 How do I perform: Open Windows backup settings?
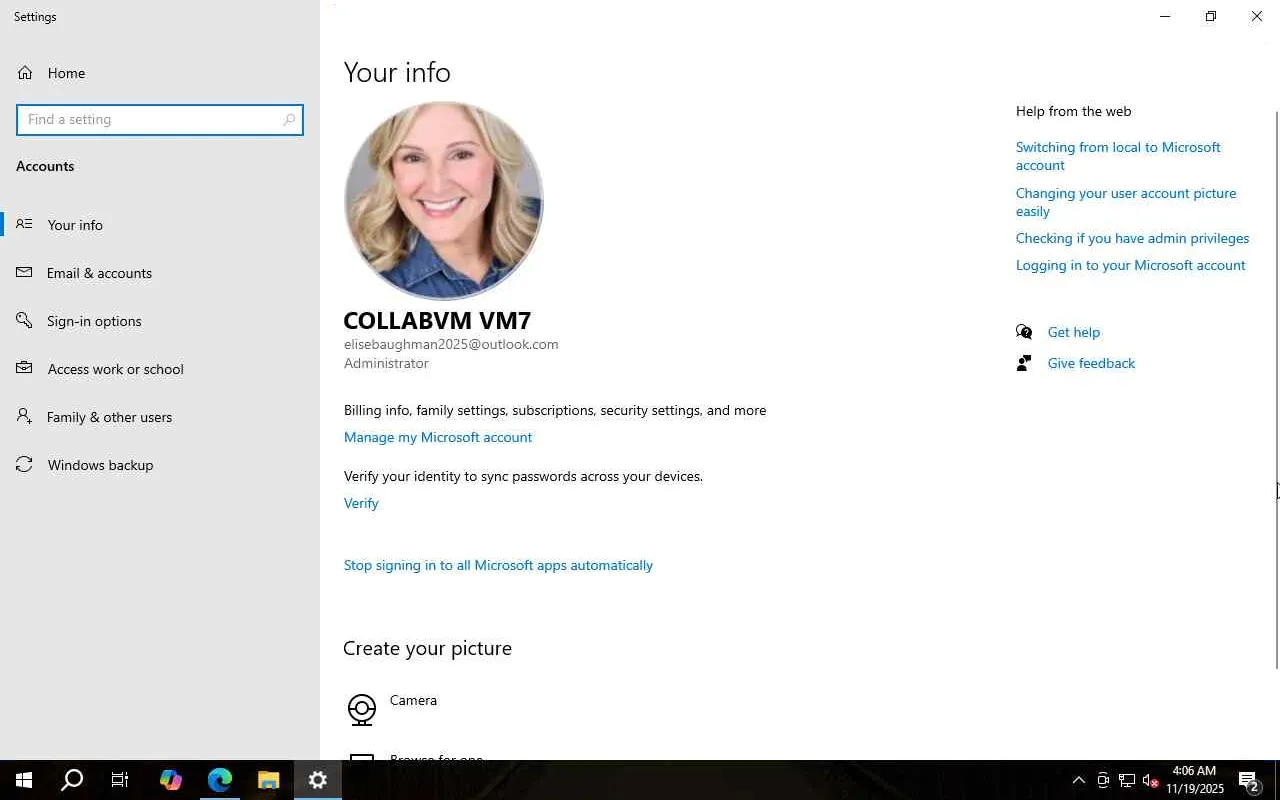[160, 465]
